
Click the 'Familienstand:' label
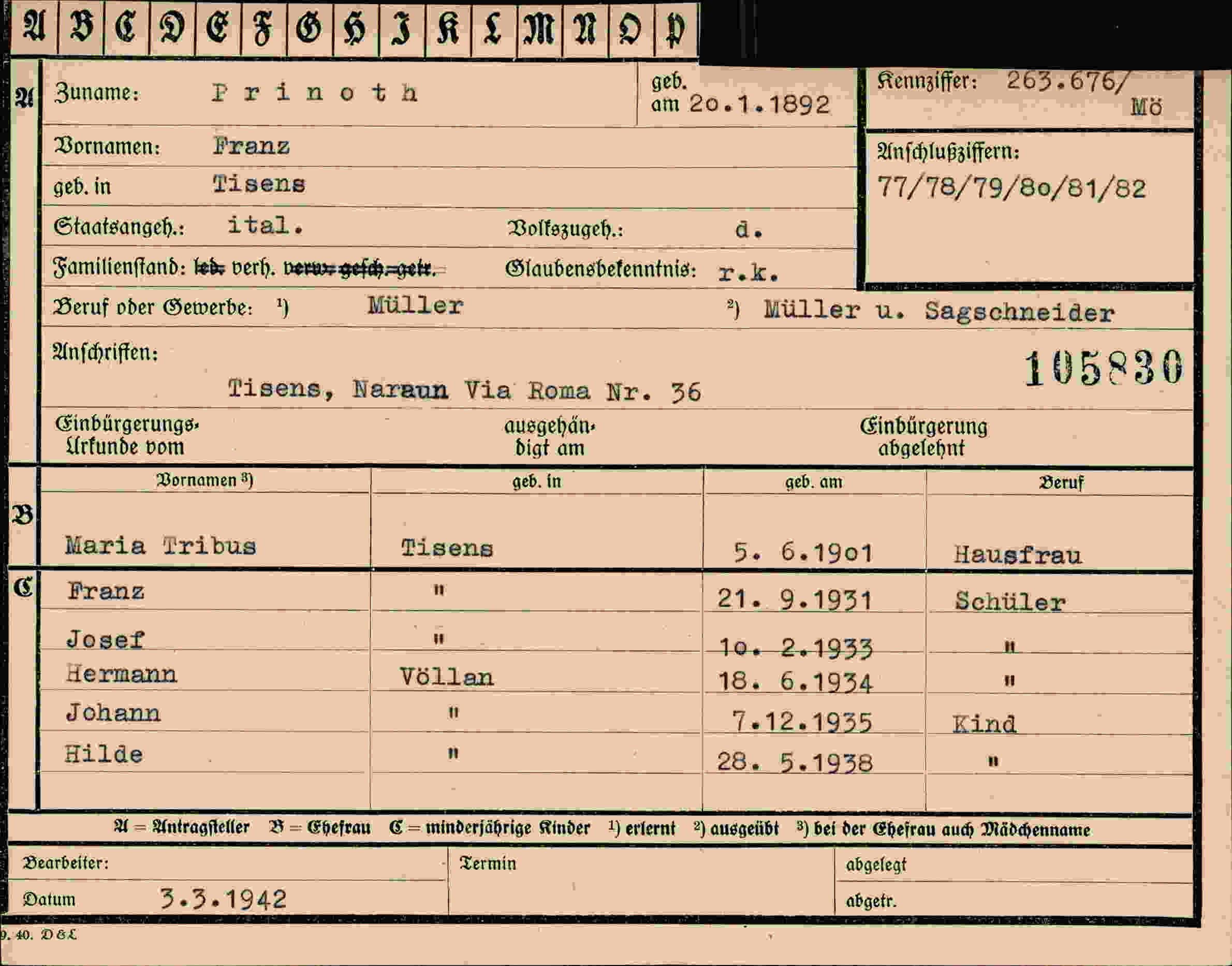click(119, 267)
